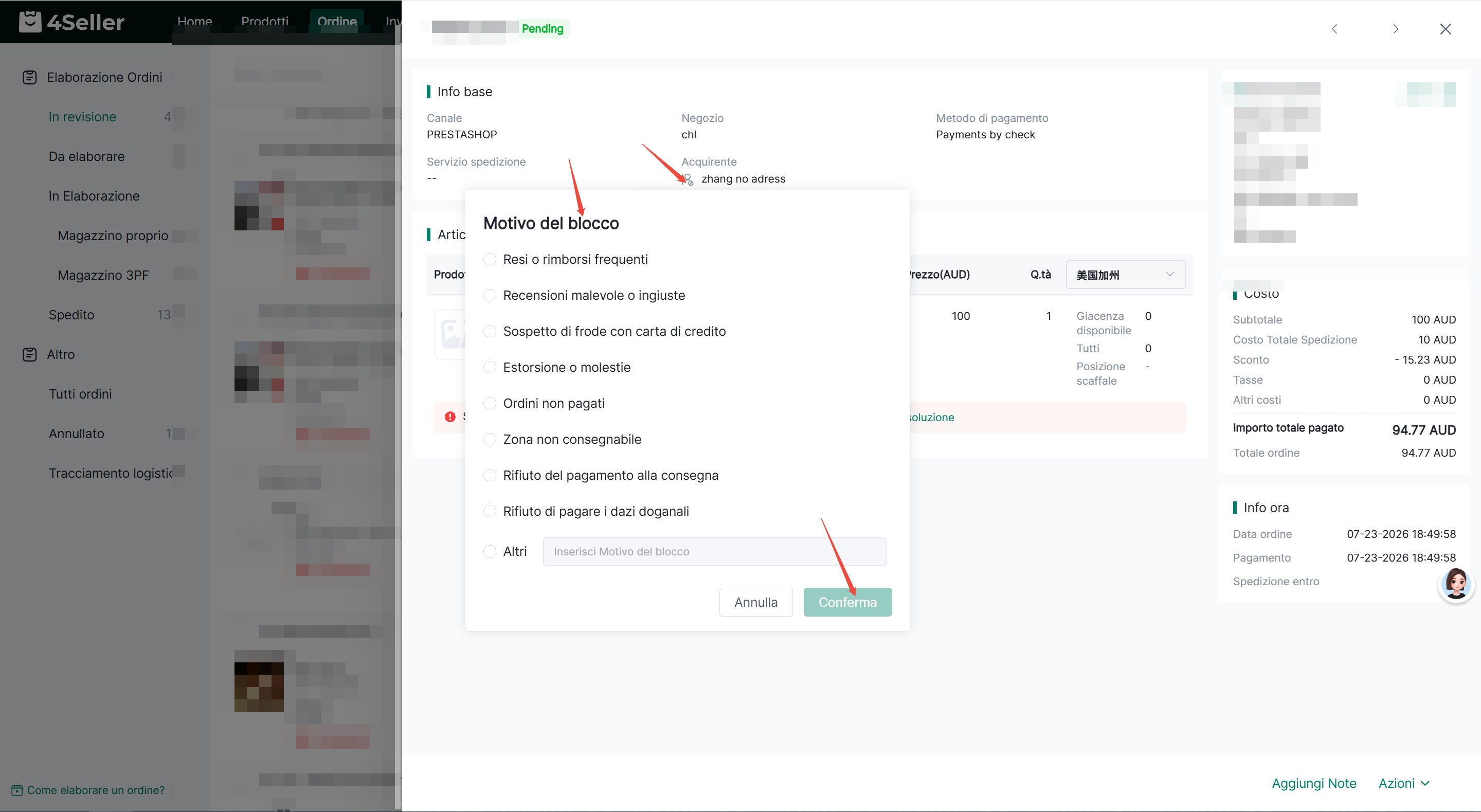Image resolution: width=1481 pixels, height=812 pixels.
Task: Open Tracciamento logistico page
Action: click(x=111, y=473)
